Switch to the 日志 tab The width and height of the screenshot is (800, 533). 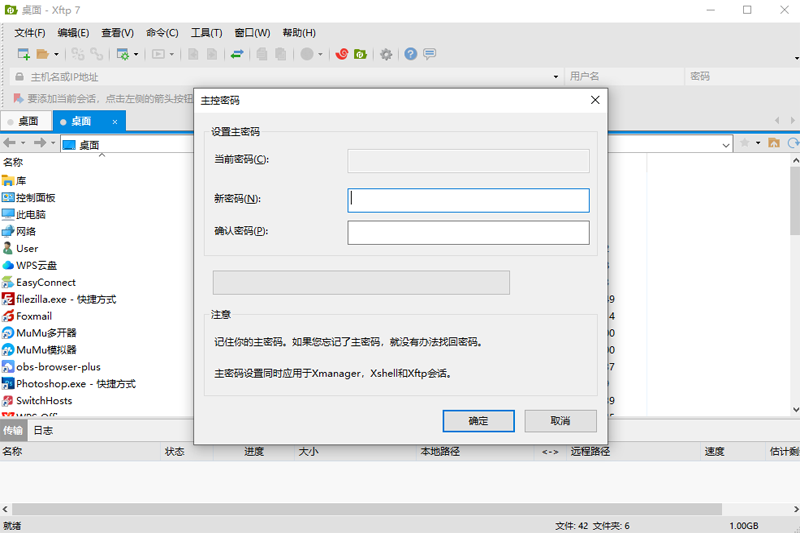coord(43,430)
